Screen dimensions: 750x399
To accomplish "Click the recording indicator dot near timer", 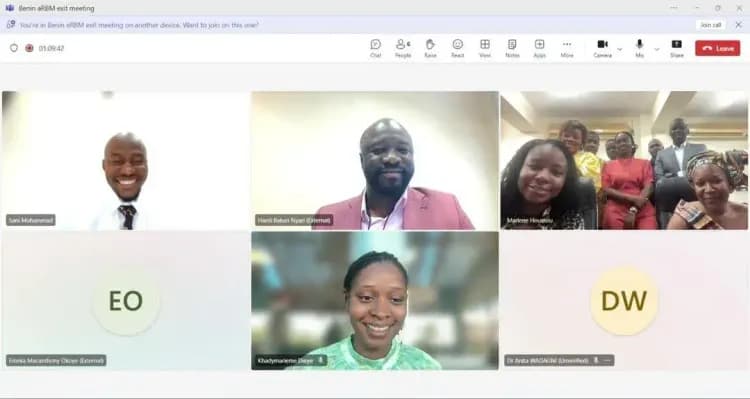I will [29, 48].
